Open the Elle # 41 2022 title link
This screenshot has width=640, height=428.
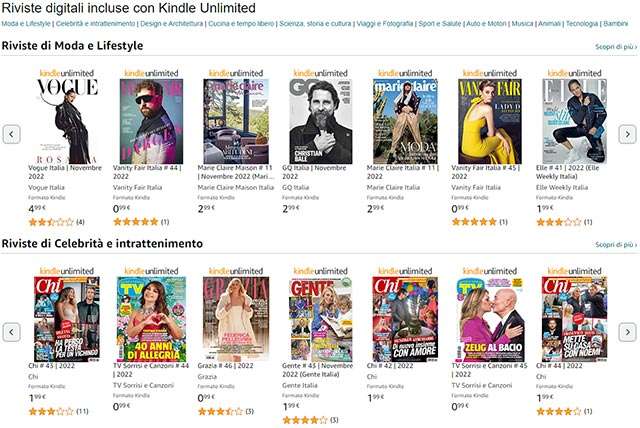tap(567, 172)
